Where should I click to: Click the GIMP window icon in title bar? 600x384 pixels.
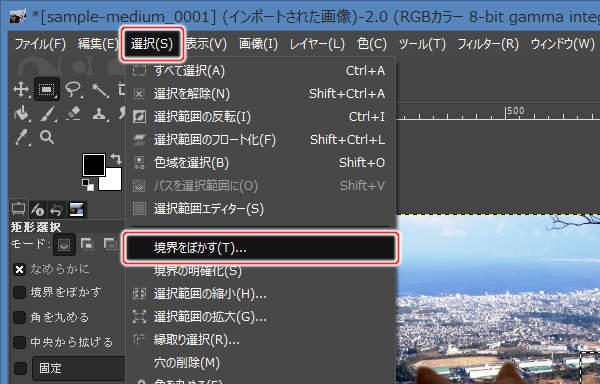point(18,16)
